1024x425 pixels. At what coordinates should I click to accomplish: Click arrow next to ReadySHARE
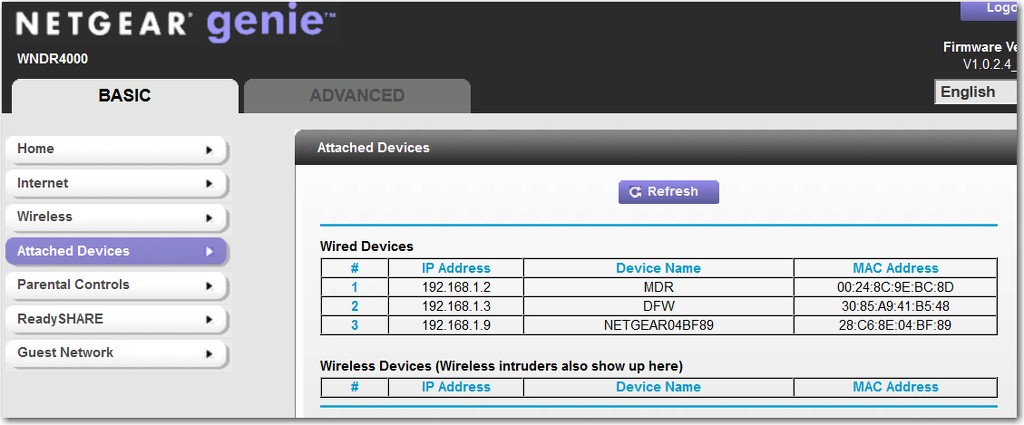209,319
